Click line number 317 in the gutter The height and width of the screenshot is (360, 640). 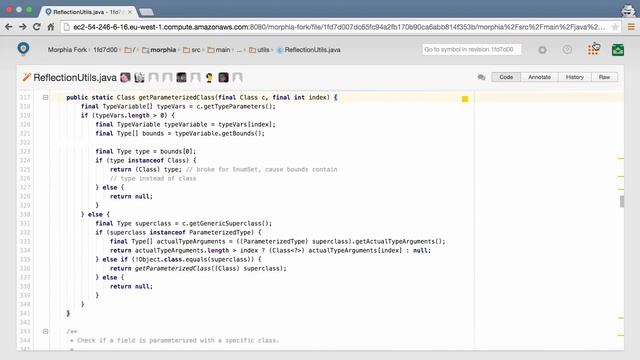[25, 97]
